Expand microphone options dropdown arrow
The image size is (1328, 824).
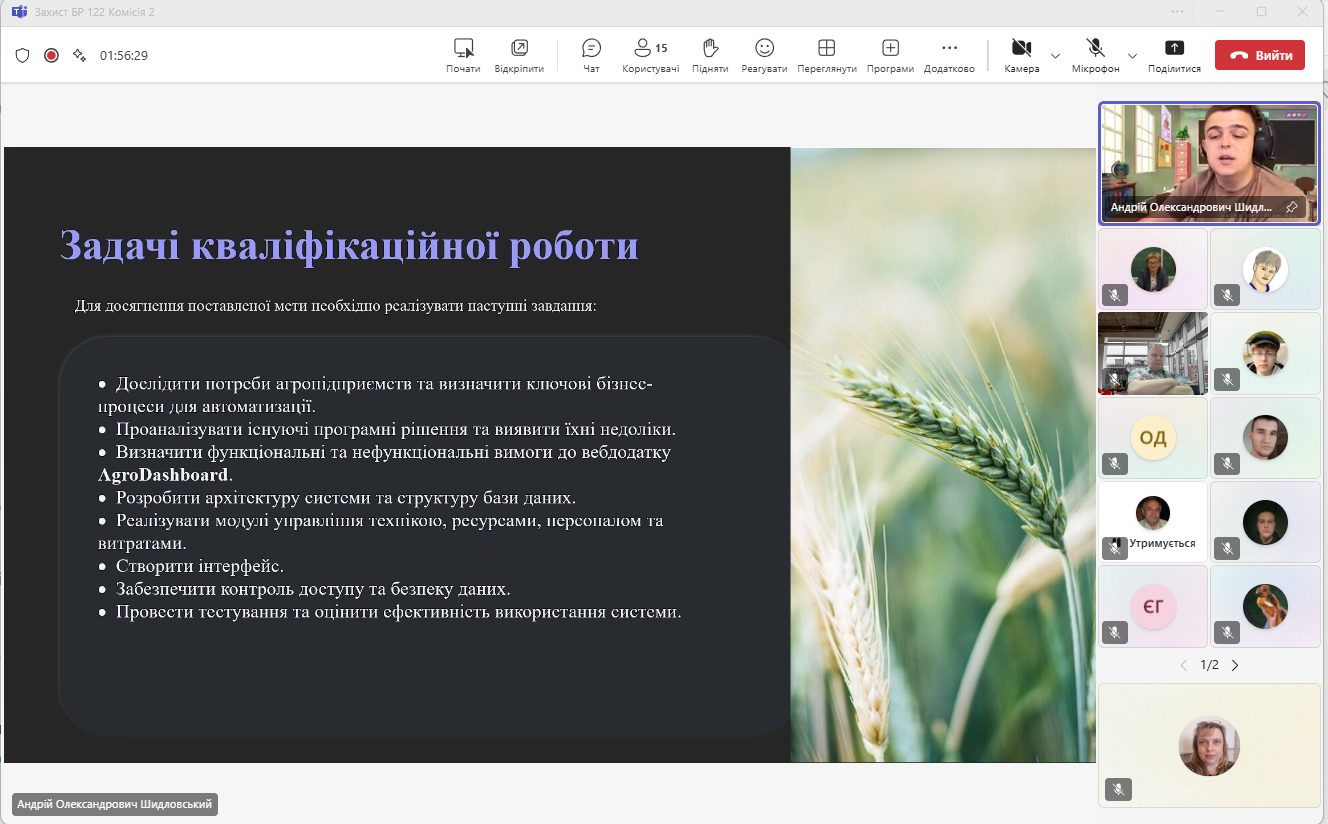coord(1132,55)
